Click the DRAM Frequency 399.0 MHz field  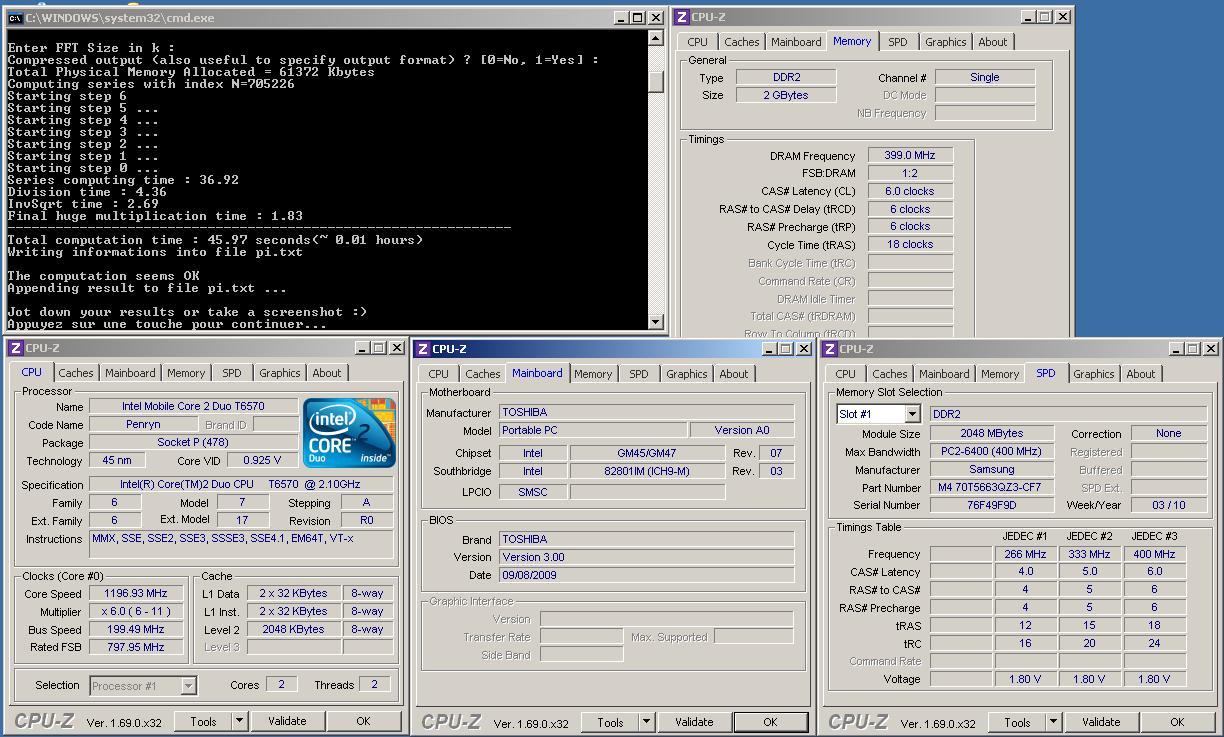point(910,155)
